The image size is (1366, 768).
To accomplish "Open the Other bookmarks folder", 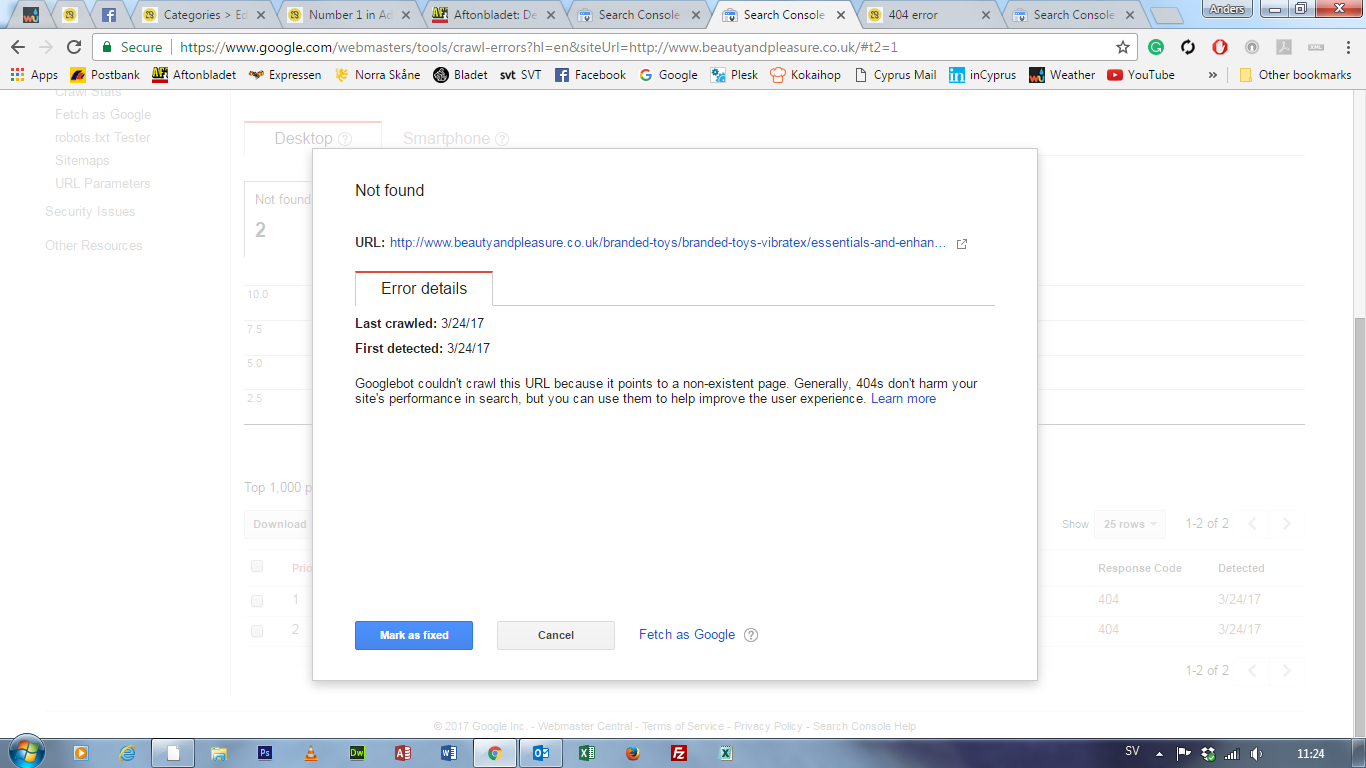I will pos(1295,75).
